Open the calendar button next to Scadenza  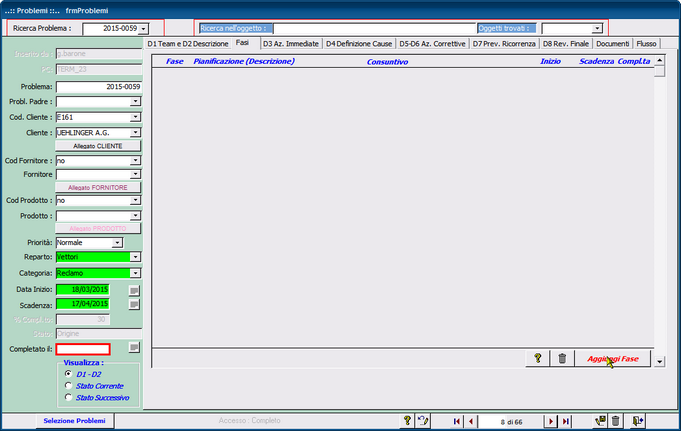[134, 304]
